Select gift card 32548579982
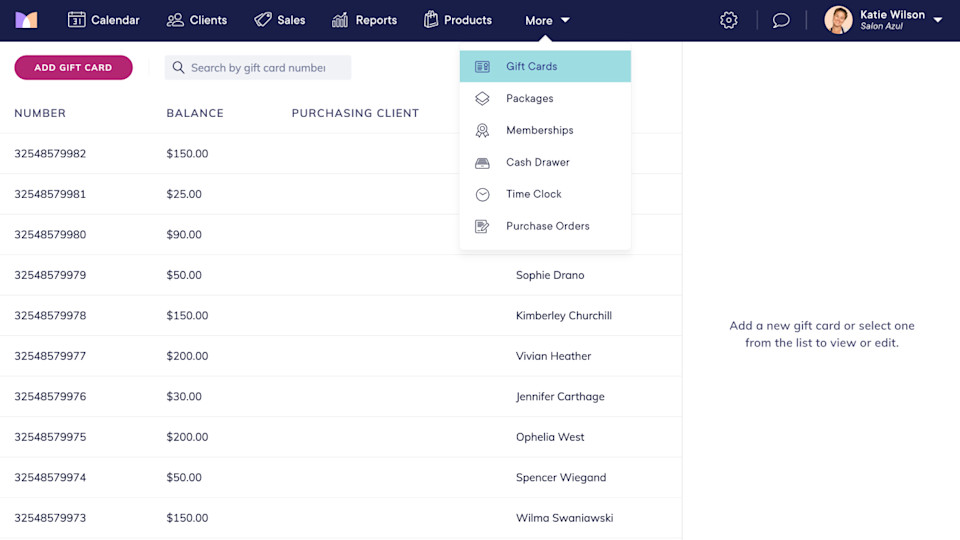Screen dimensions: 960x540 50,154
